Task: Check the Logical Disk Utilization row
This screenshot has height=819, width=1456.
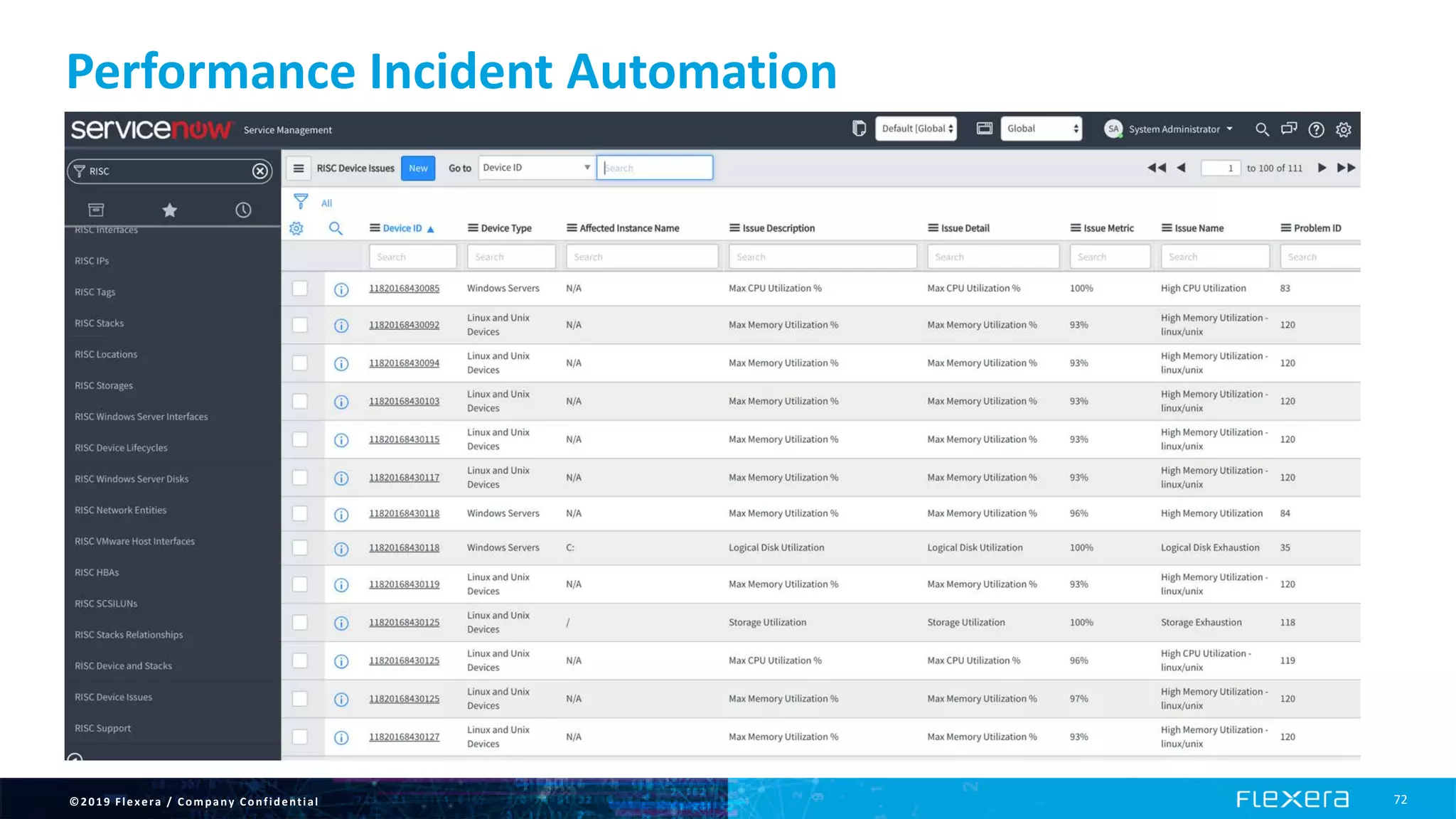Action: coord(300,547)
